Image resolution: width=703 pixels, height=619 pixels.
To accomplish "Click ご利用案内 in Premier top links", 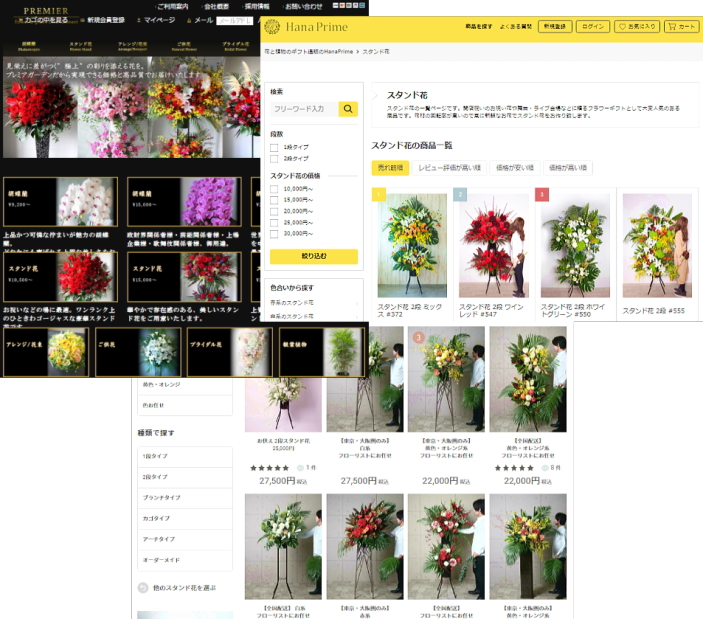I will point(173,6).
